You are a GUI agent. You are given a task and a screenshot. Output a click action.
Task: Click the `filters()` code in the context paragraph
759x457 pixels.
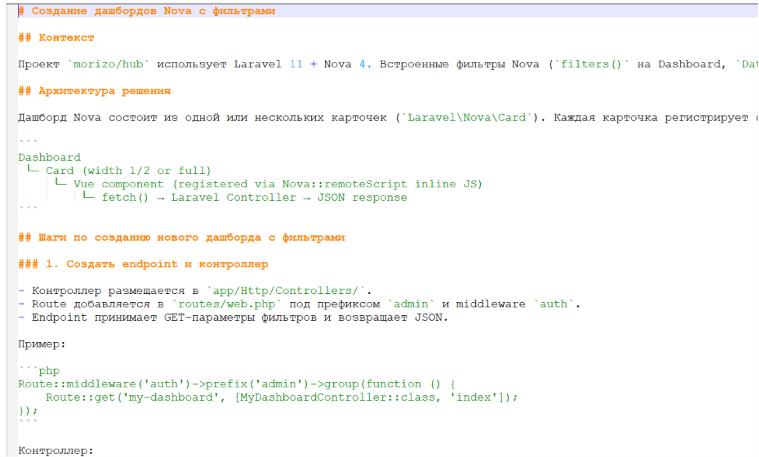coord(591,64)
